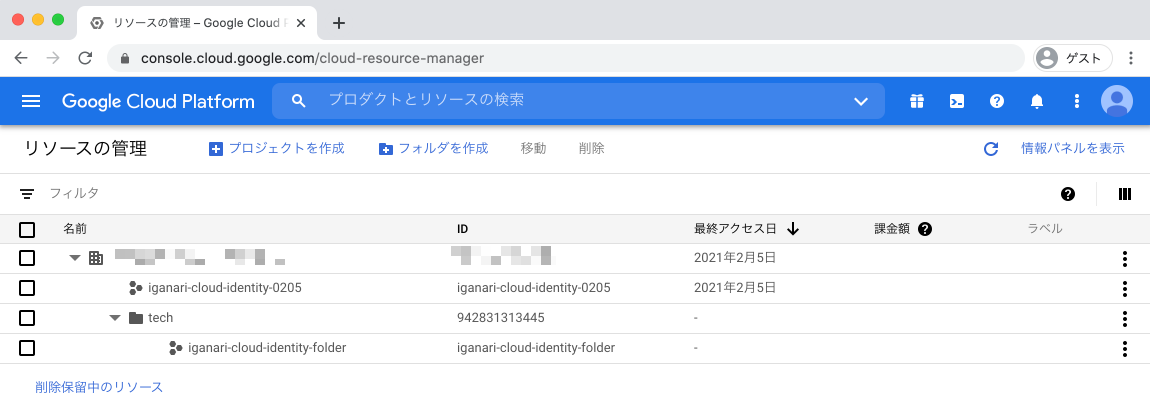Click the refresh icon near info panel
Image resolution: width=1150 pixels, height=416 pixels.
point(991,149)
